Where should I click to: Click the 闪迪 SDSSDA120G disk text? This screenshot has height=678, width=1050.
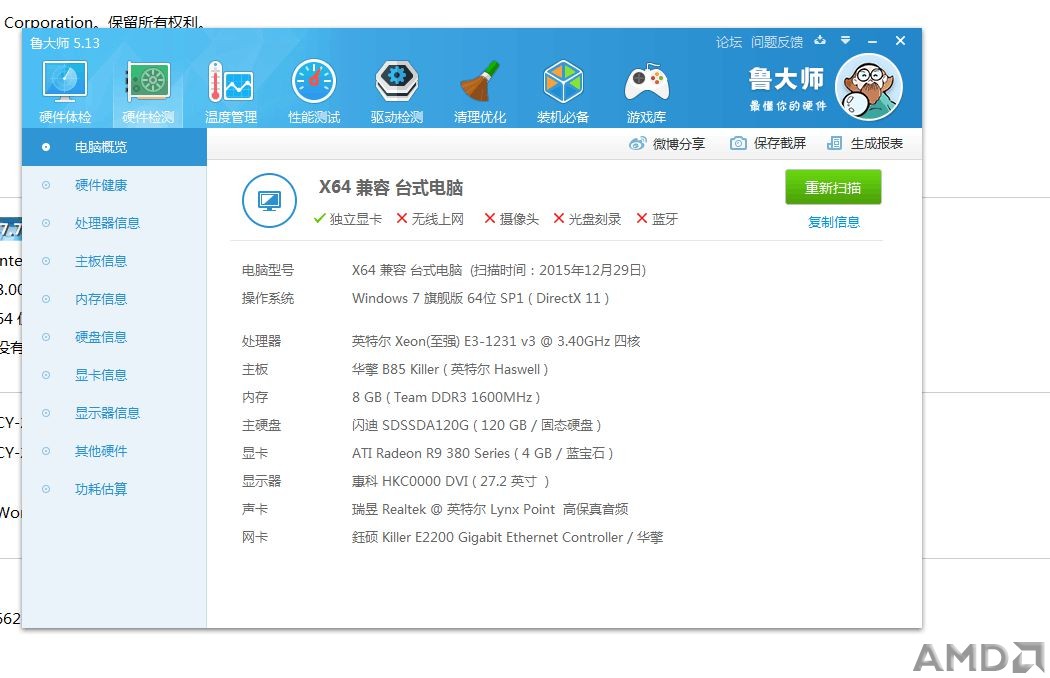pyautogui.click(x=476, y=425)
